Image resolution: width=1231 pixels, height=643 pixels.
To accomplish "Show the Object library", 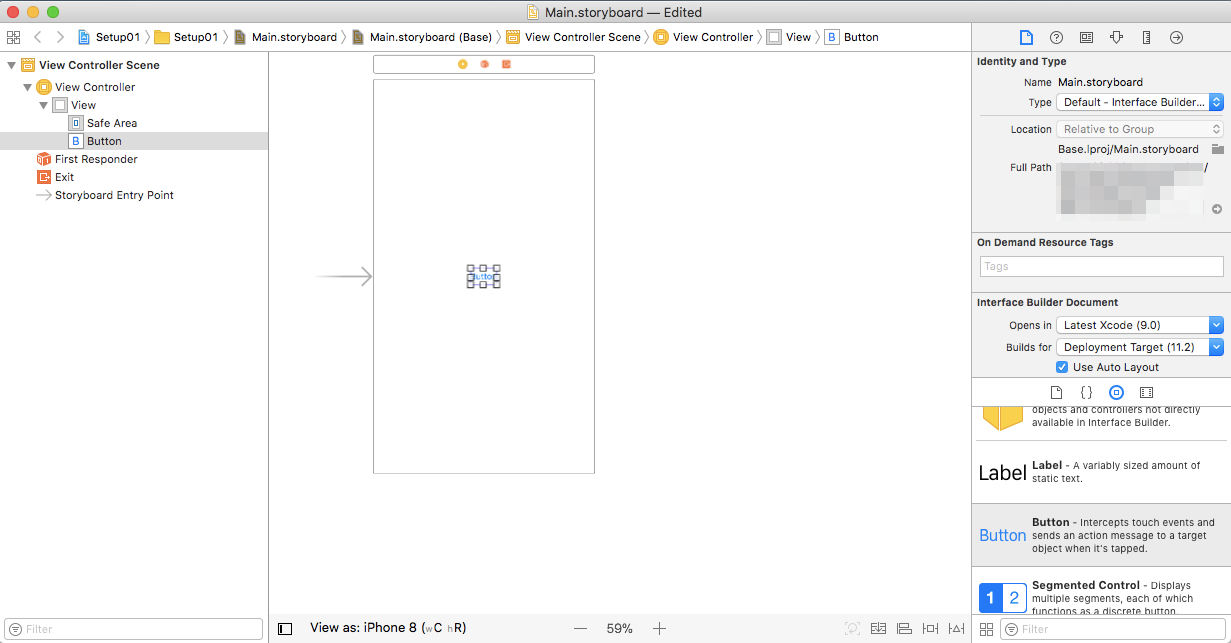I will coord(1116,392).
